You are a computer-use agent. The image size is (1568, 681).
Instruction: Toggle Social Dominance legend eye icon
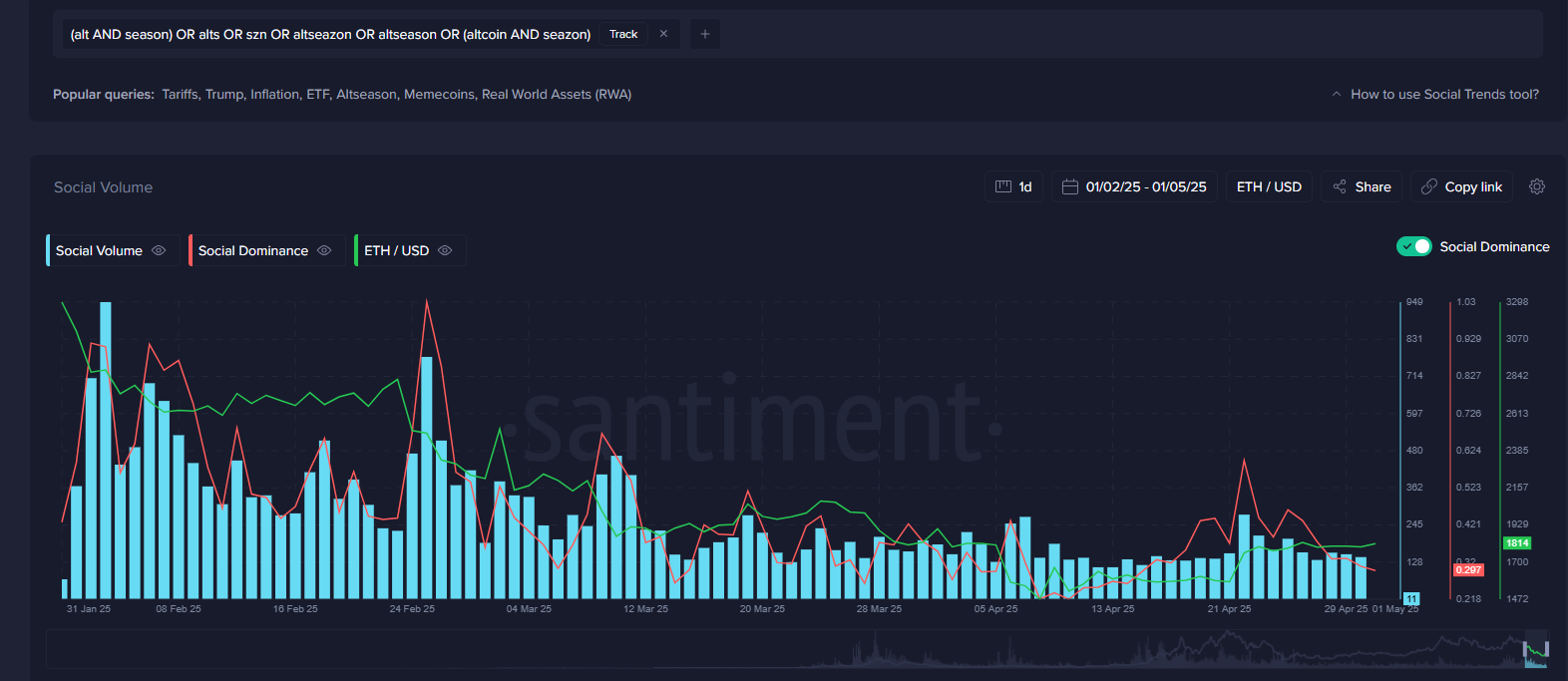324,250
